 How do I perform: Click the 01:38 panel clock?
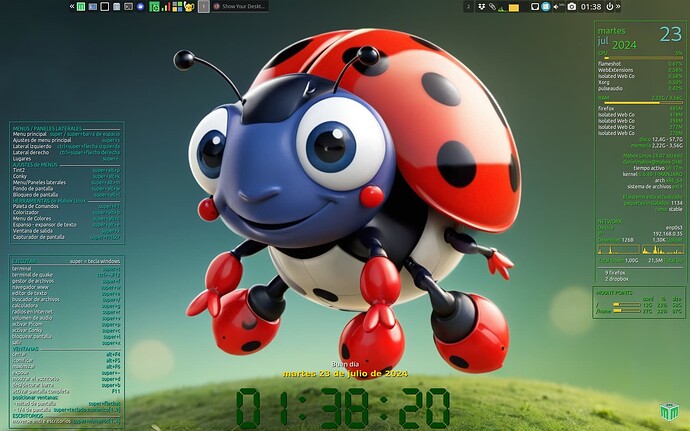[x=591, y=6]
